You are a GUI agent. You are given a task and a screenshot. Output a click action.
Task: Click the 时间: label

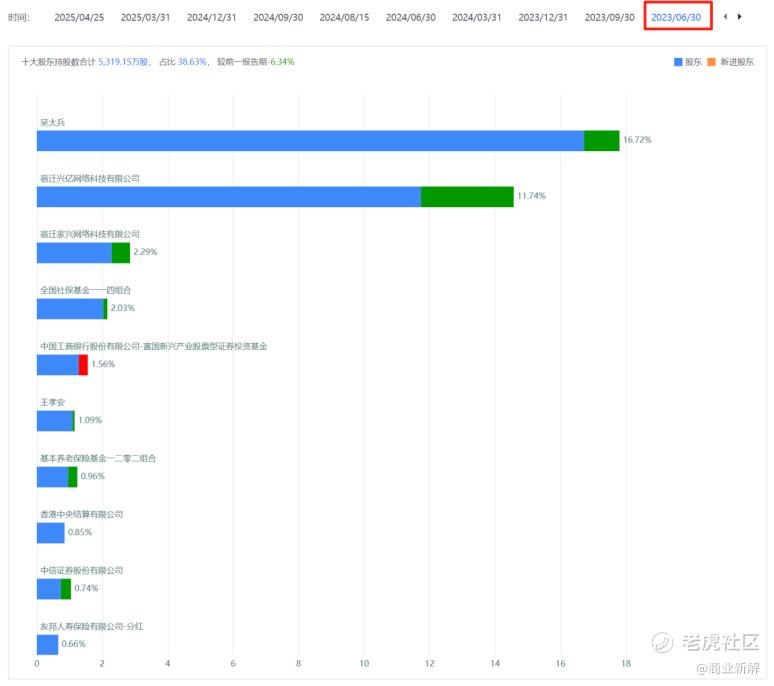coord(19,17)
